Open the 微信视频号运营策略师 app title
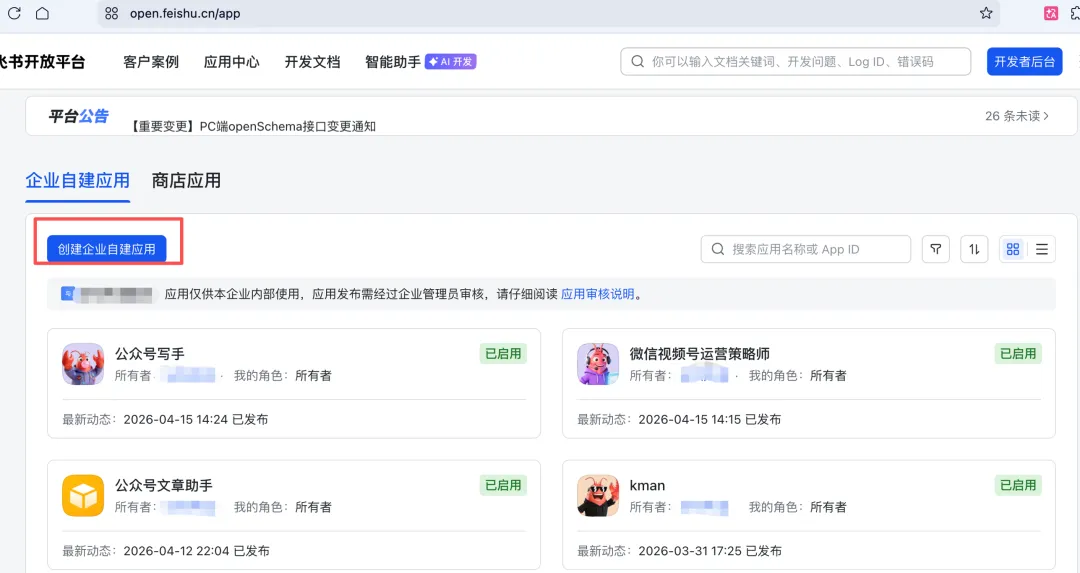1080x573 pixels. coord(699,354)
